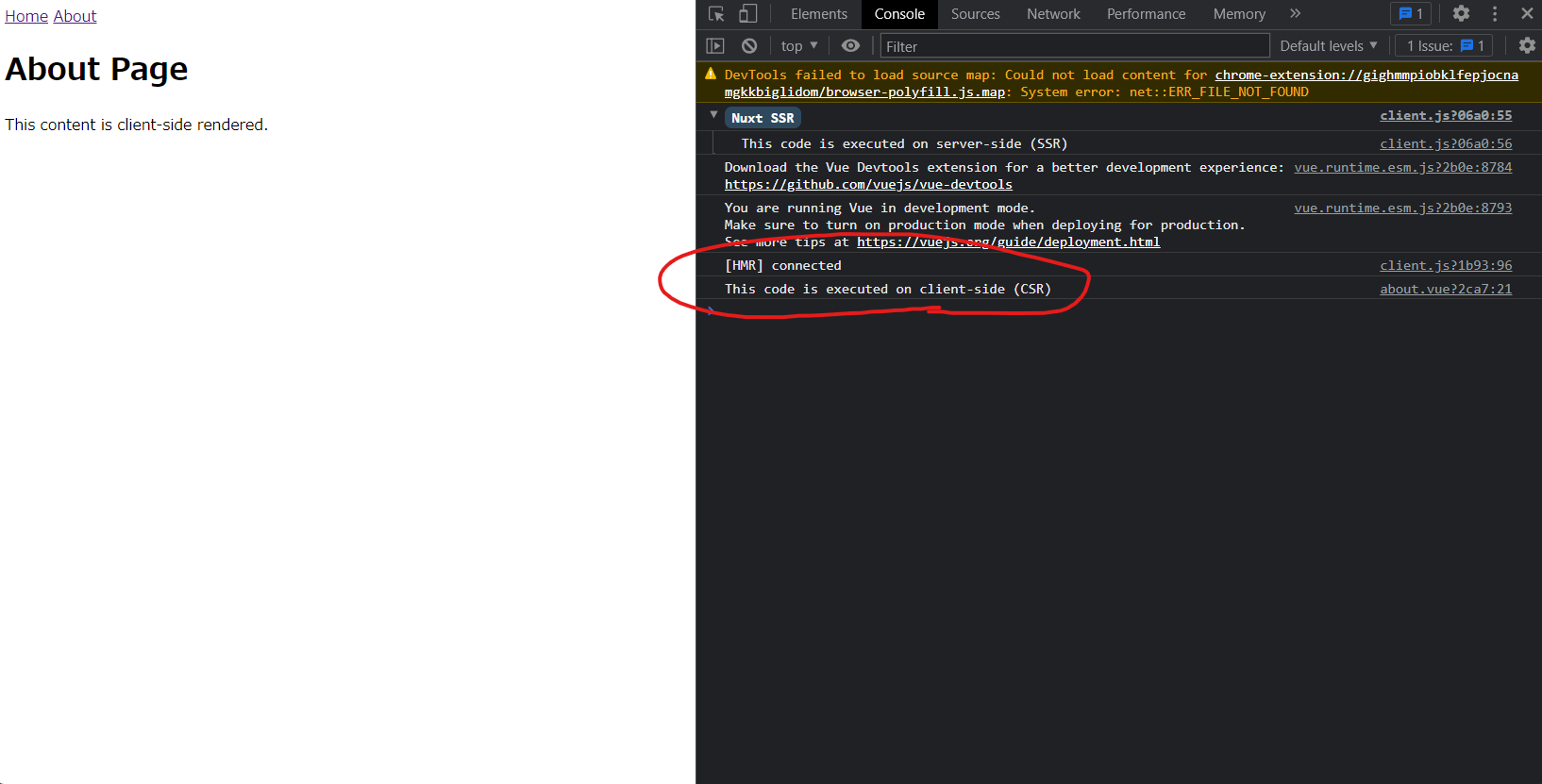Image resolution: width=1542 pixels, height=784 pixels.
Task: Select the server-side (SSR) log message
Action: [x=904, y=143]
